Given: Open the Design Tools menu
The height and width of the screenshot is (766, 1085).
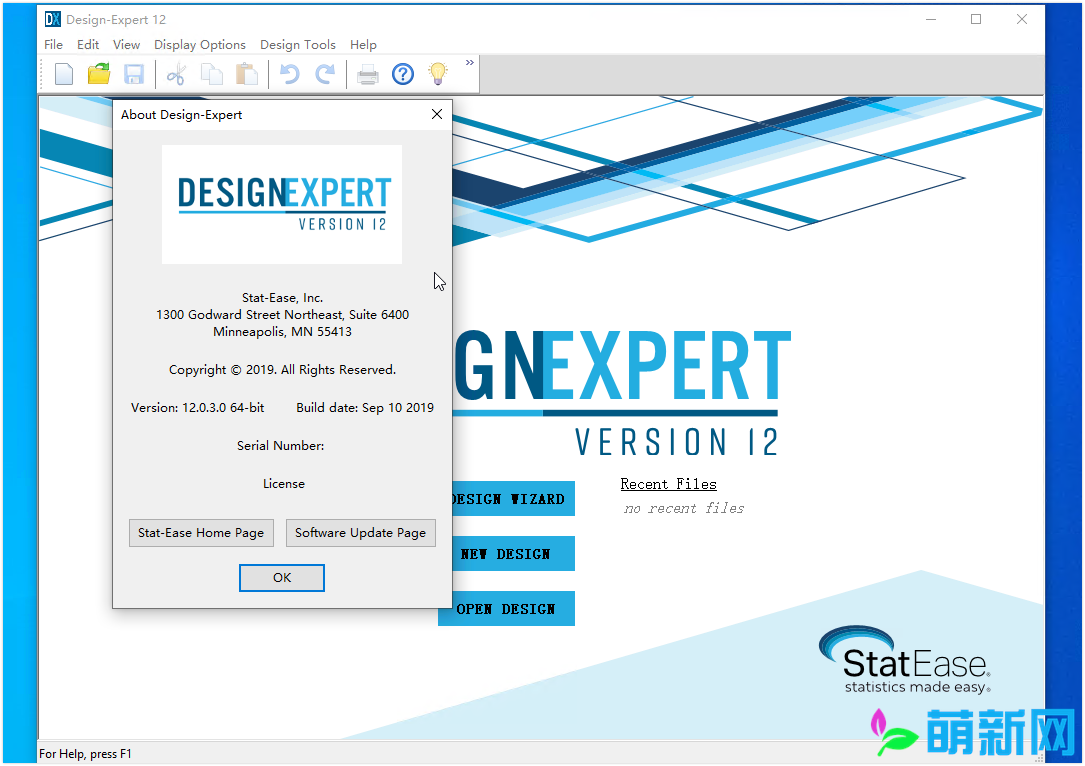Looking at the screenshot, I should 298,44.
